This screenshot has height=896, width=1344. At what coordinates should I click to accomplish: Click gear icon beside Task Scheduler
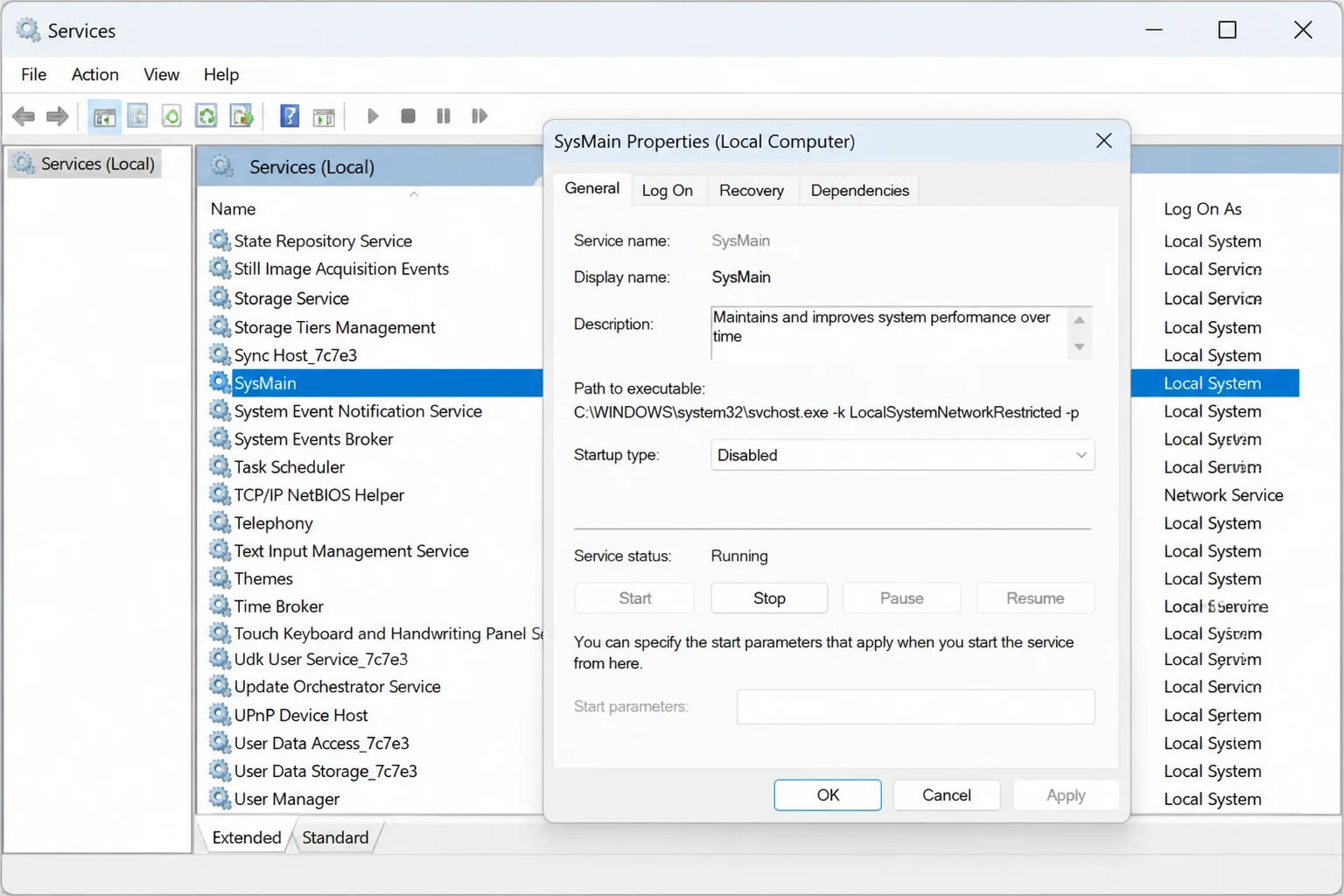point(220,466)
